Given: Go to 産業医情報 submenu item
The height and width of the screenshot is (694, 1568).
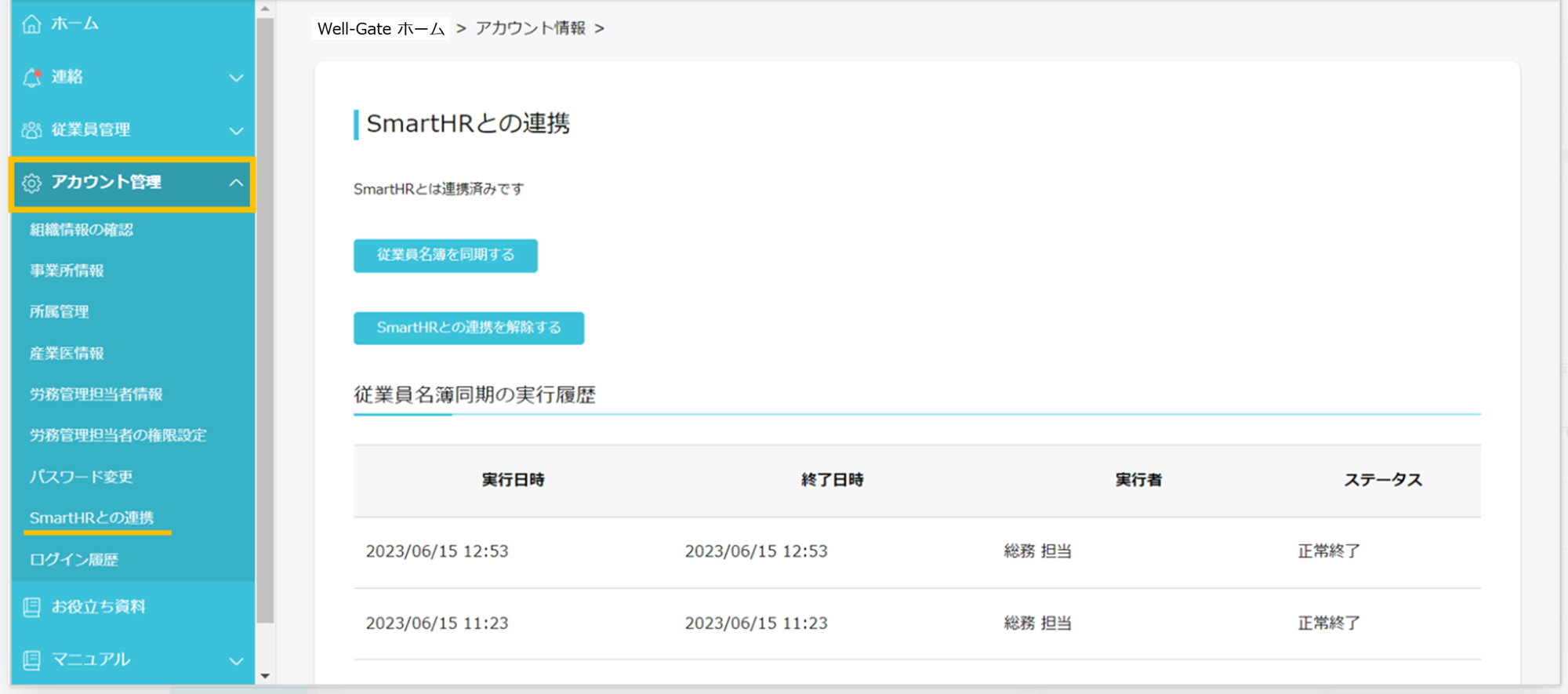Looking at the screenshot, I should 67,353.
